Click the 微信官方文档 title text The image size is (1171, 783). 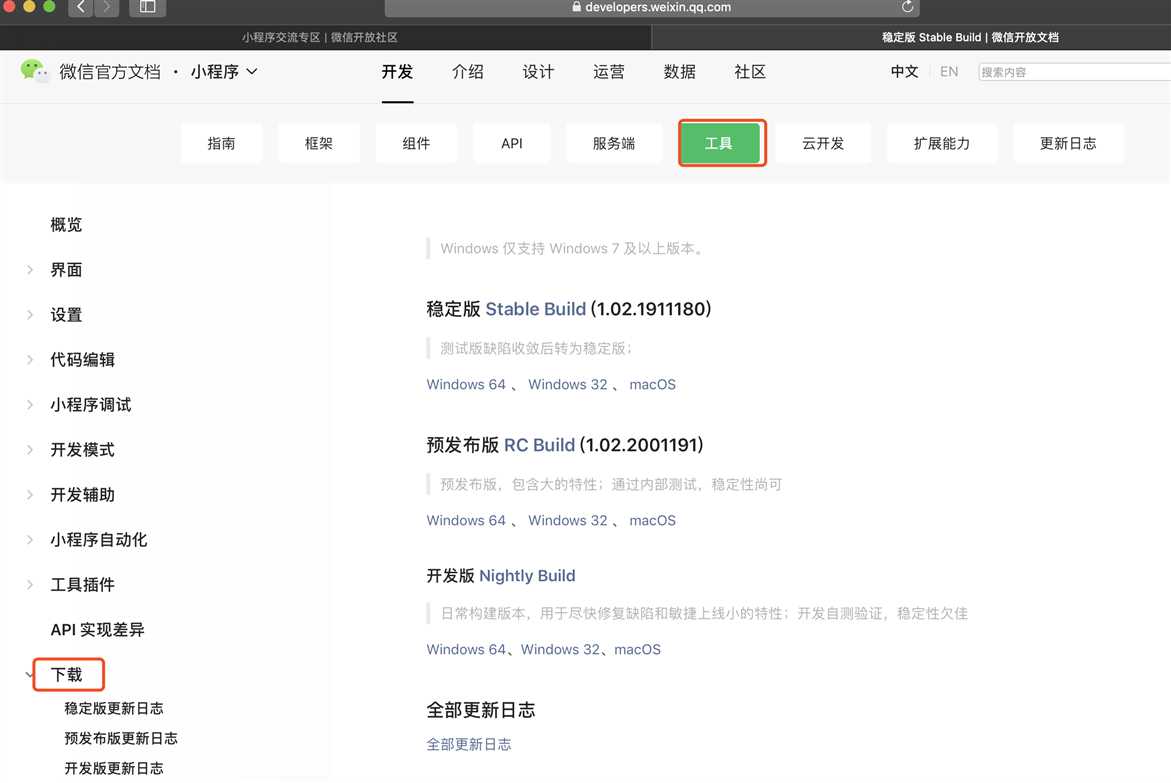(x=110, y=72)
